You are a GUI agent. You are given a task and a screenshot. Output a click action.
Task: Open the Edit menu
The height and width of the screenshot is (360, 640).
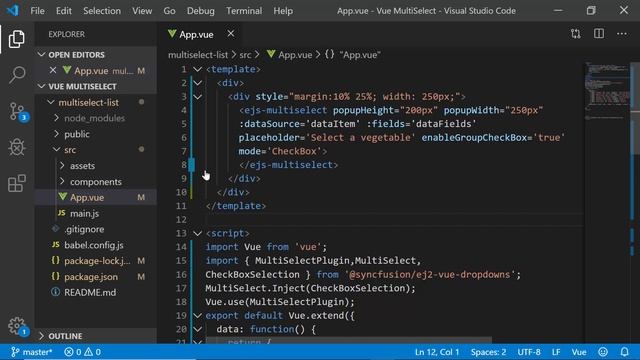click(64, 11)
